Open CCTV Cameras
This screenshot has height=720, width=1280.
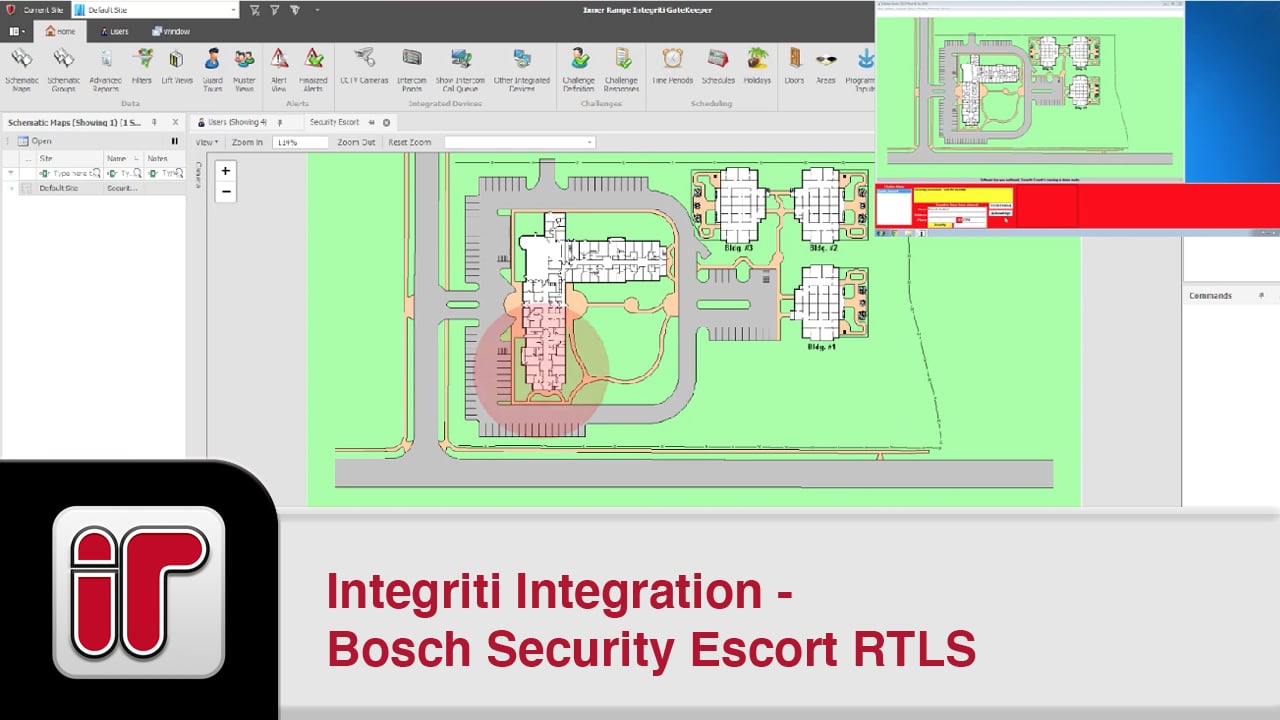point(364,66)
